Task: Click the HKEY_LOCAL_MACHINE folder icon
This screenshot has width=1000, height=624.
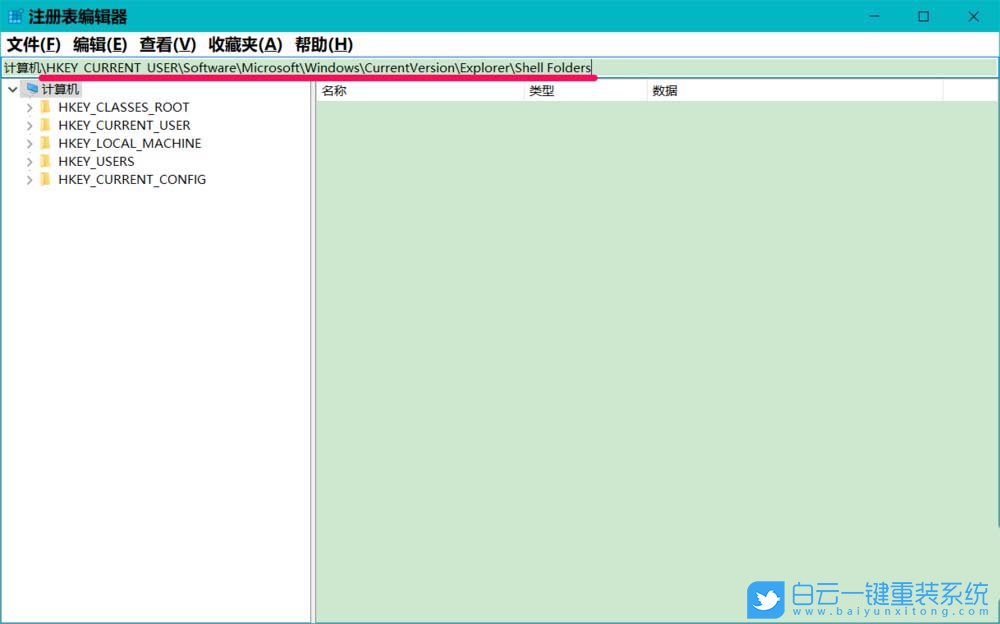Action: click(x=46, y=143)
